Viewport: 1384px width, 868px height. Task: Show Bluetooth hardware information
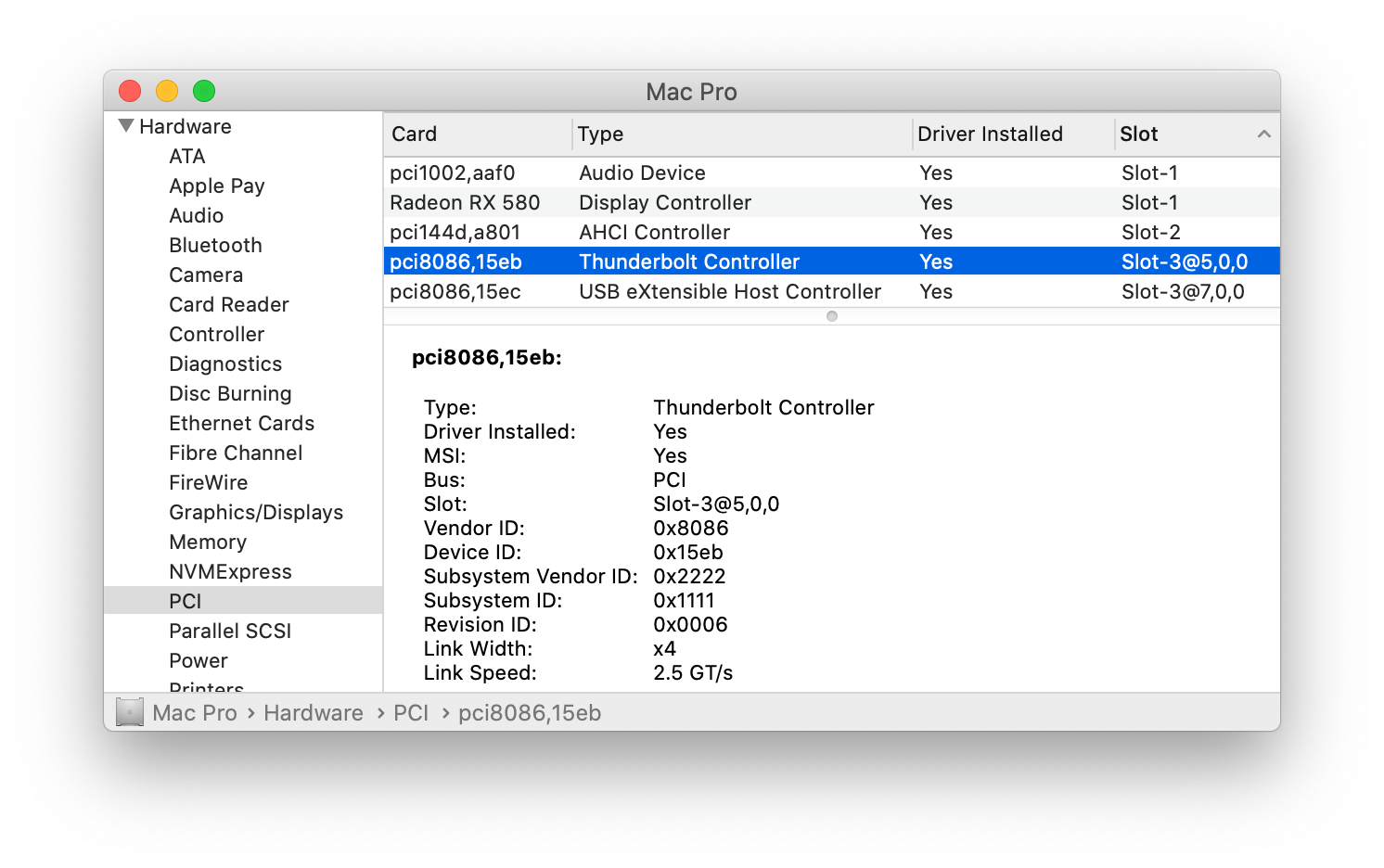[215, 245]
